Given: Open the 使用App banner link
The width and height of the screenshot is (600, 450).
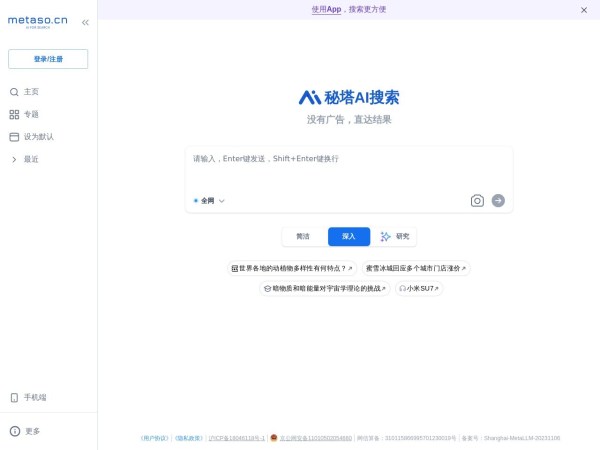Looking at the screenshot, I should (326, 9).
